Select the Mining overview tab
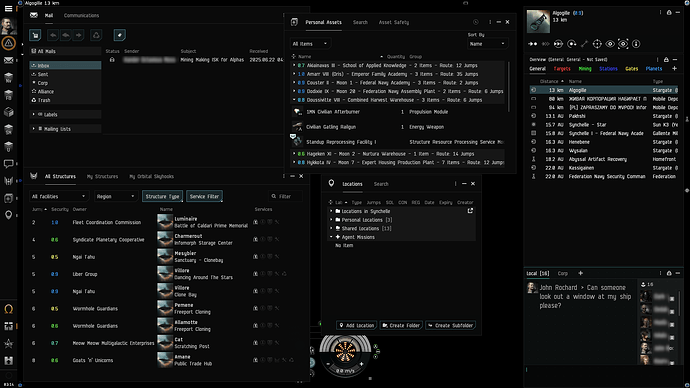 (x=585, y=69)
